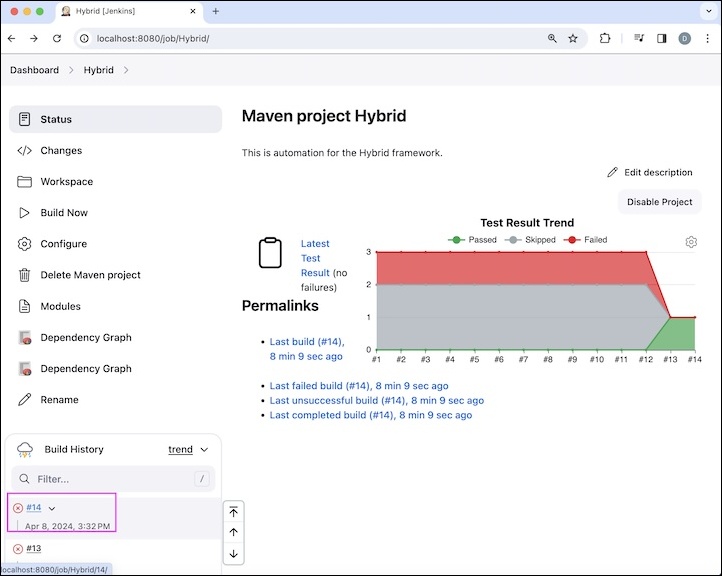The height and width of the screenshot is (576, 722).
Task: Open the test trend chart settings gear
Action: 691,242
